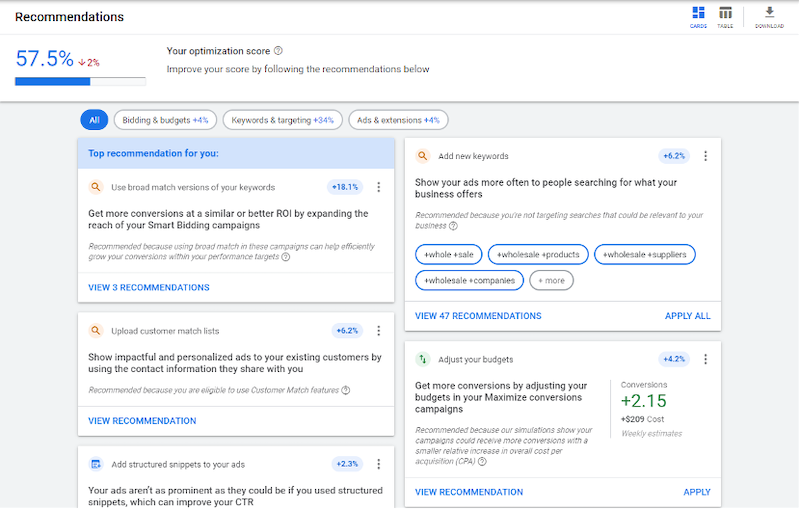Screen dimensions: 800x509
Task: Open three-dot menu on Upload customer match lists
Action: click(378, 331)
